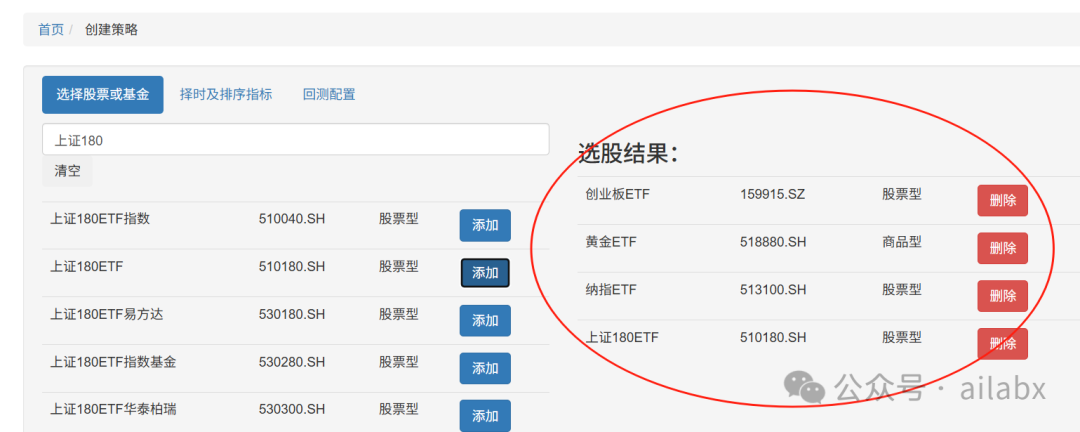Click the 上证180ETF指数基金 fund name
Viewport: 1080px width, 432px height.
tap(113, 362)
